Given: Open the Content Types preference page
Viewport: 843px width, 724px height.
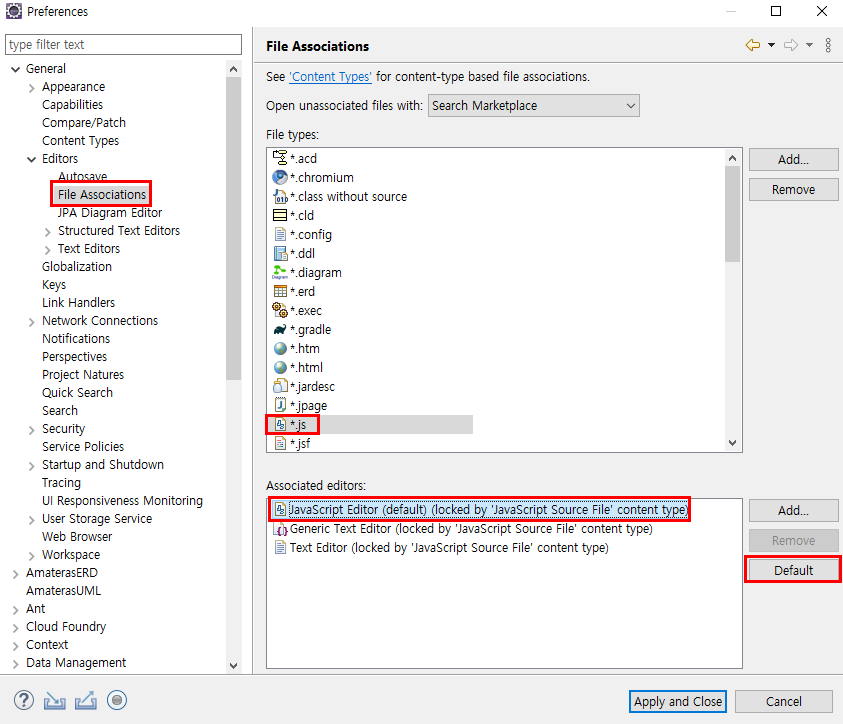Looking at the screenshot, I should 81,141.
